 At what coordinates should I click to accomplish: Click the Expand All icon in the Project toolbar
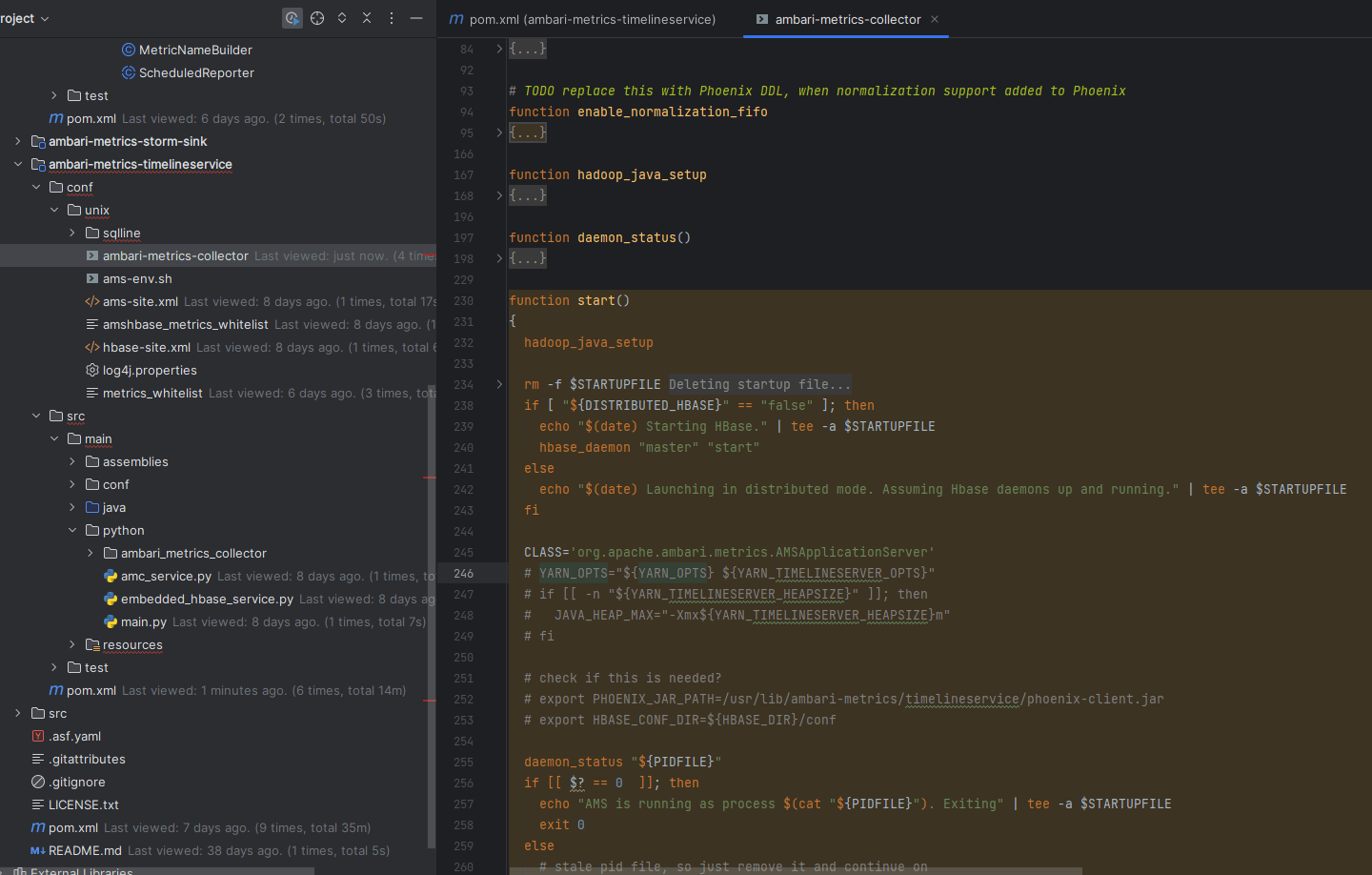(x=342, y=18)
